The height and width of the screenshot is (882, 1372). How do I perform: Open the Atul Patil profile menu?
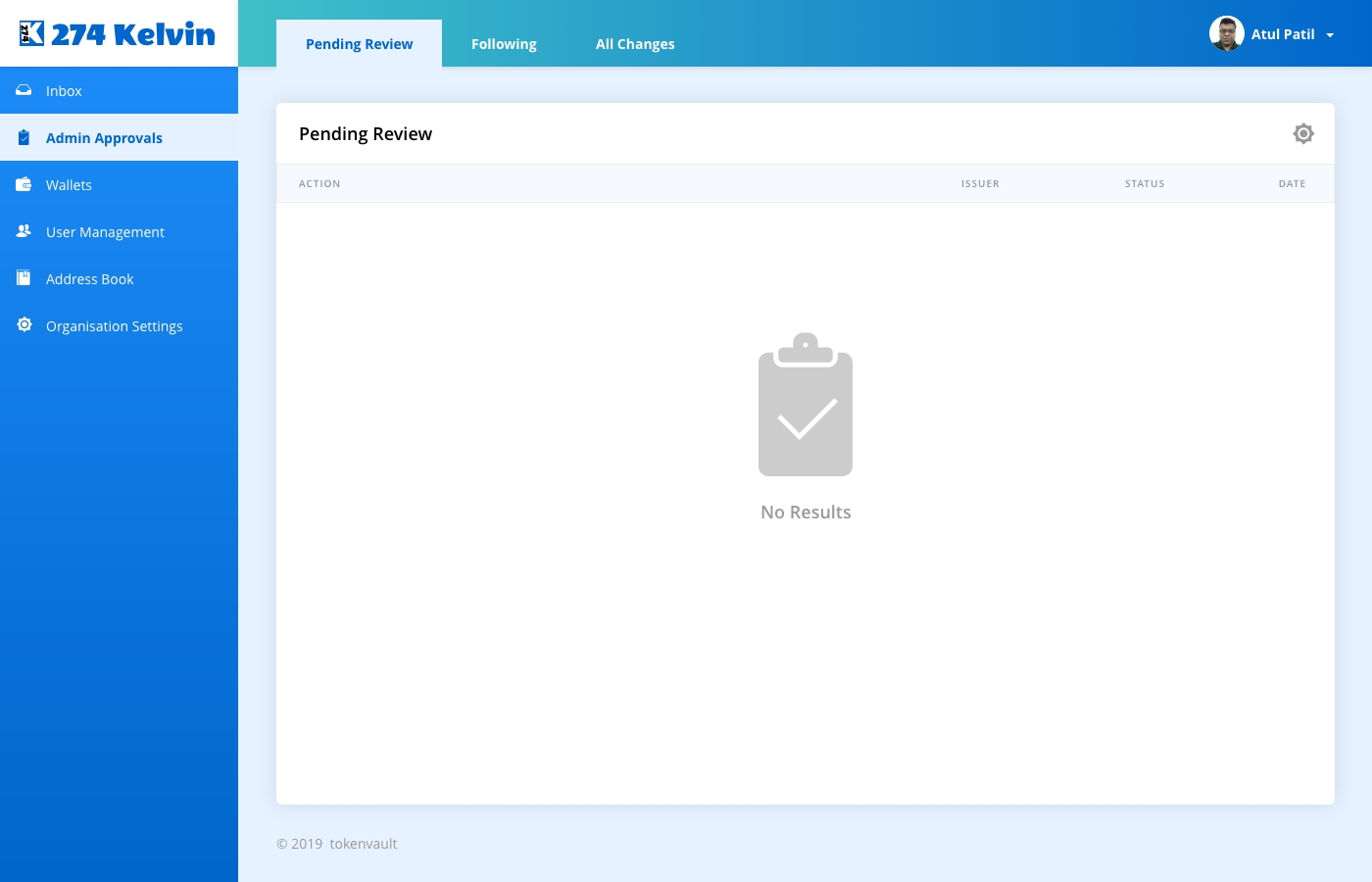1282,34
